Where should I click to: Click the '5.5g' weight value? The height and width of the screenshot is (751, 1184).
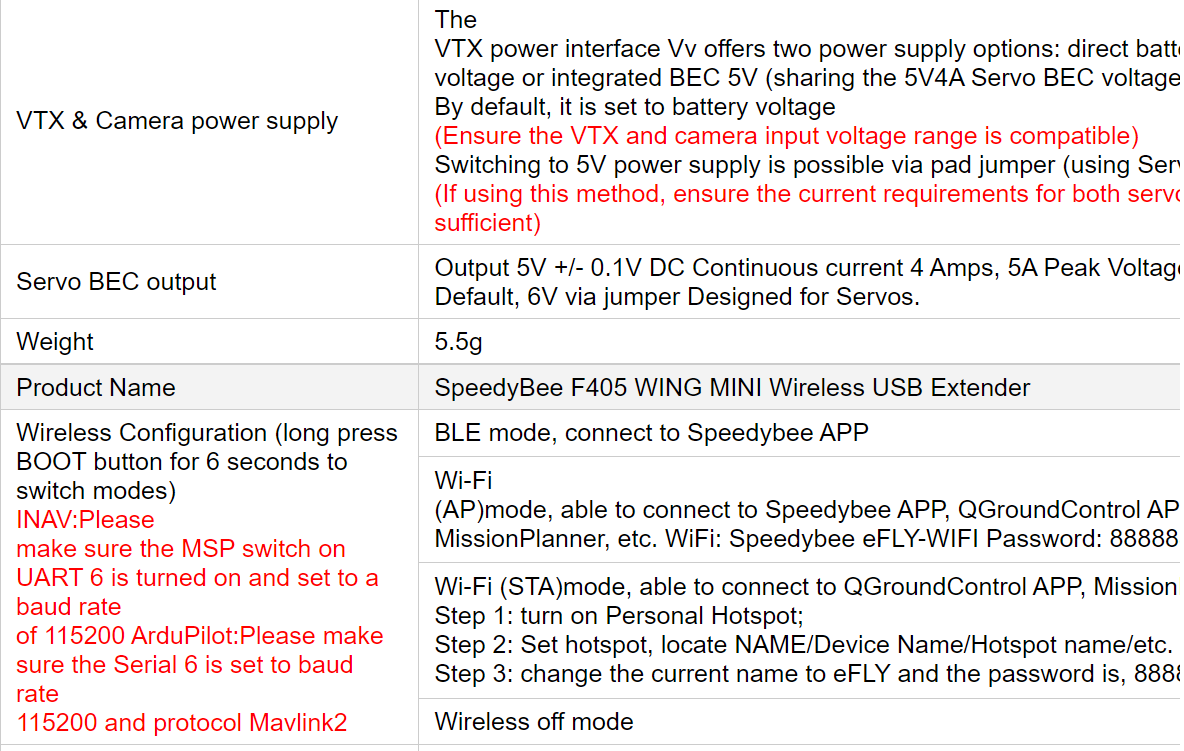point(458,342)
